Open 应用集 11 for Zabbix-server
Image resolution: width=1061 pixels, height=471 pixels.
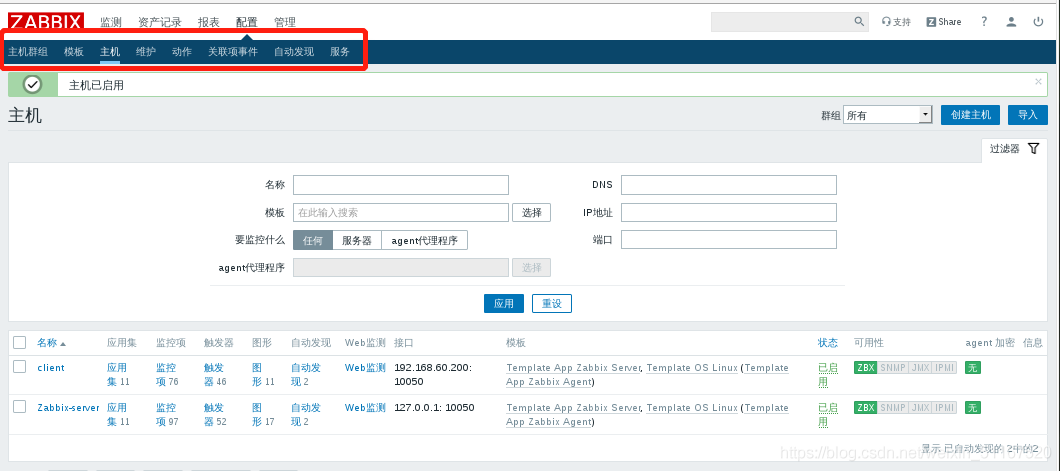point(118,414)
